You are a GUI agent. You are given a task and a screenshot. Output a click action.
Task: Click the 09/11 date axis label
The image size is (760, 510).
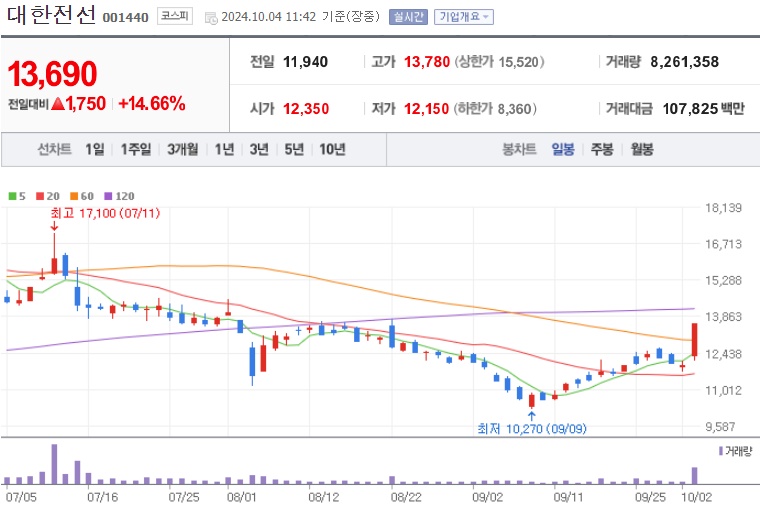(x=569, y=497)
